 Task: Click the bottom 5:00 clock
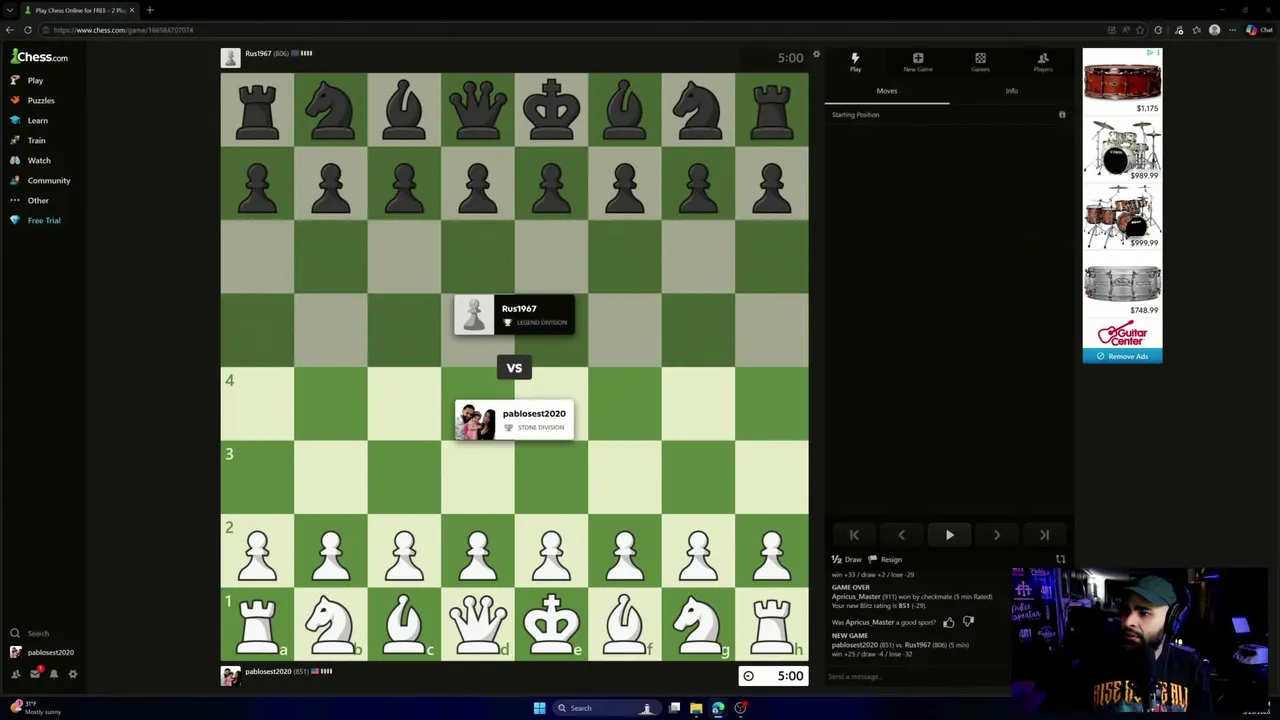pyautogui.click(x=773, y=676)
